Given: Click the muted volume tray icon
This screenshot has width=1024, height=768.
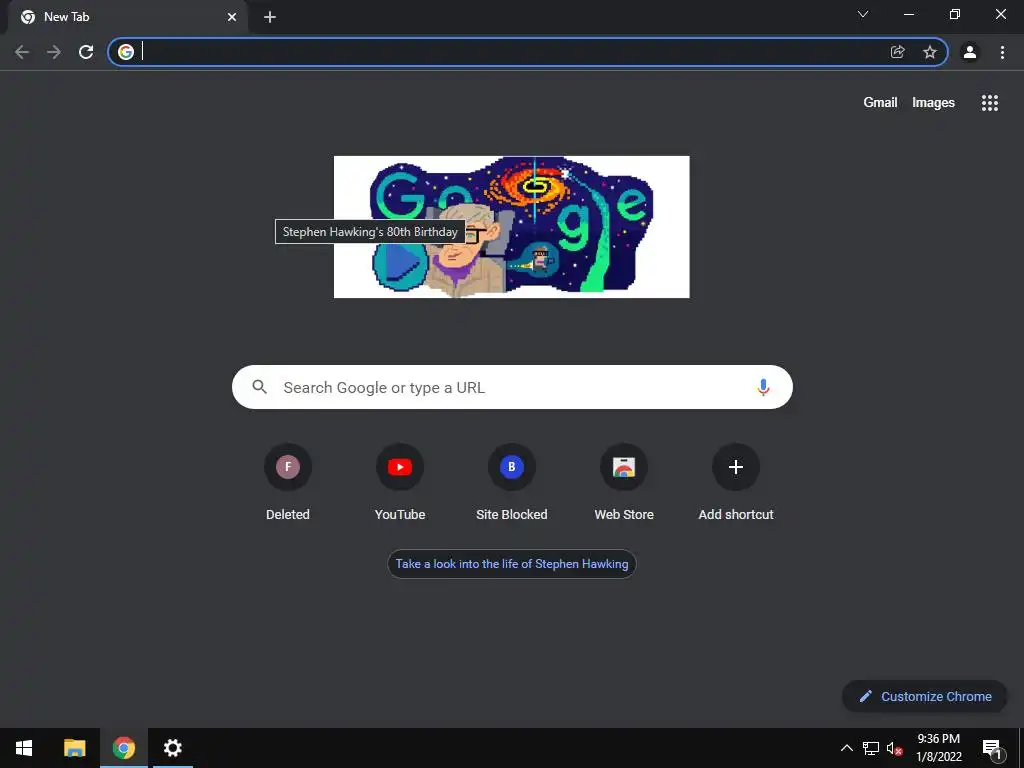Looking at the screenshot, I should 894,748.
